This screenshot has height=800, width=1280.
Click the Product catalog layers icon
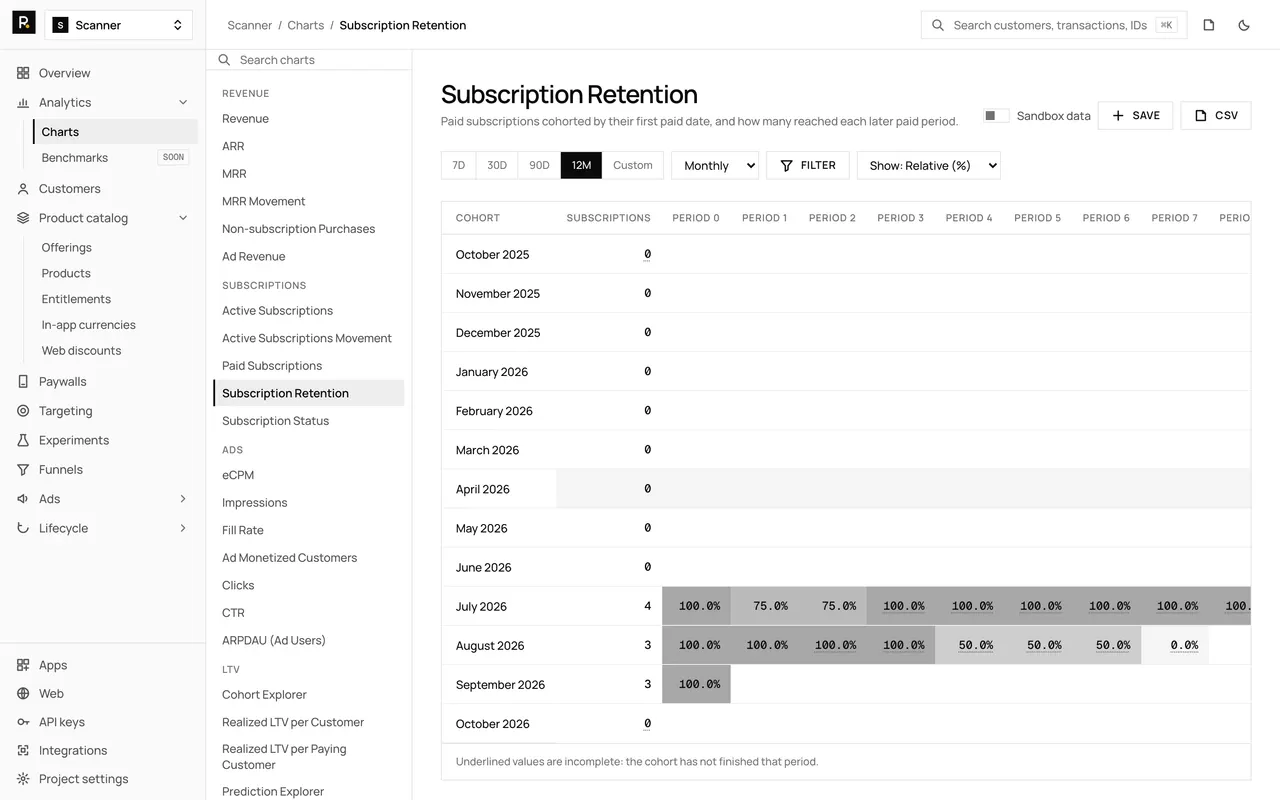click(23, 218)
